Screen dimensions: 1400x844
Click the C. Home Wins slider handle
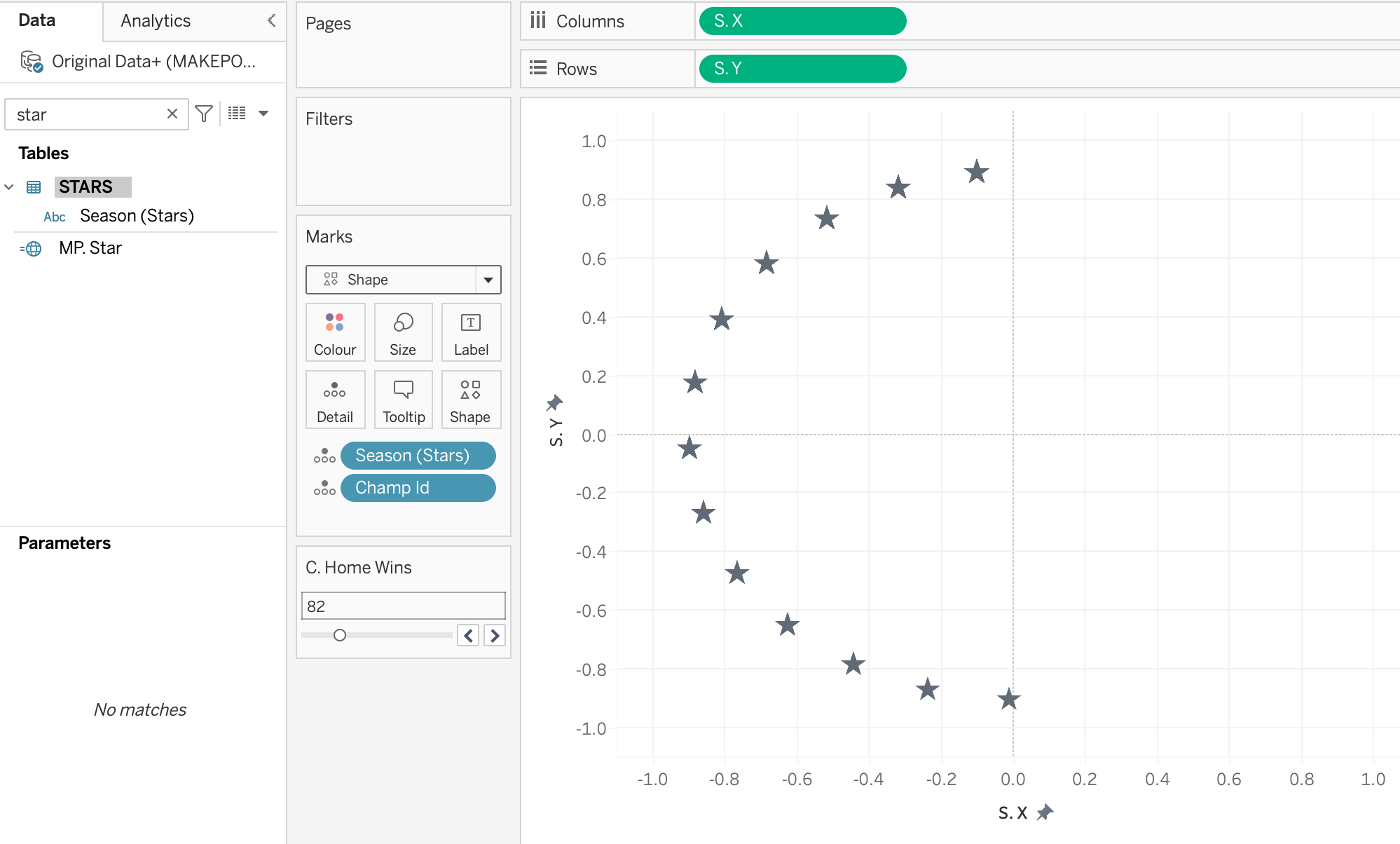pyautogui.click(x=340, y=635)
